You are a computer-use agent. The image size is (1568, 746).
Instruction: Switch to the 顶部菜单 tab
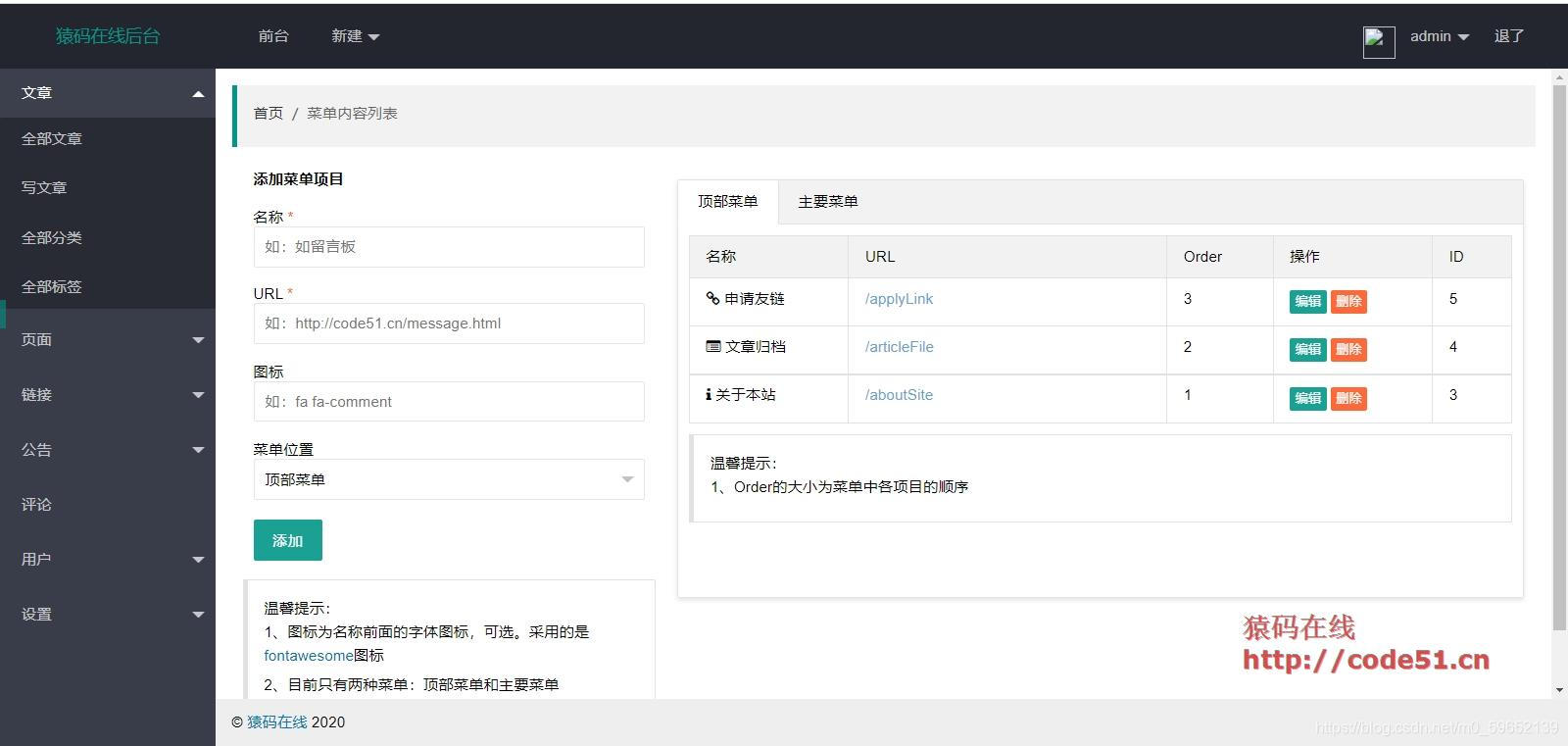[x=727, y=201]
